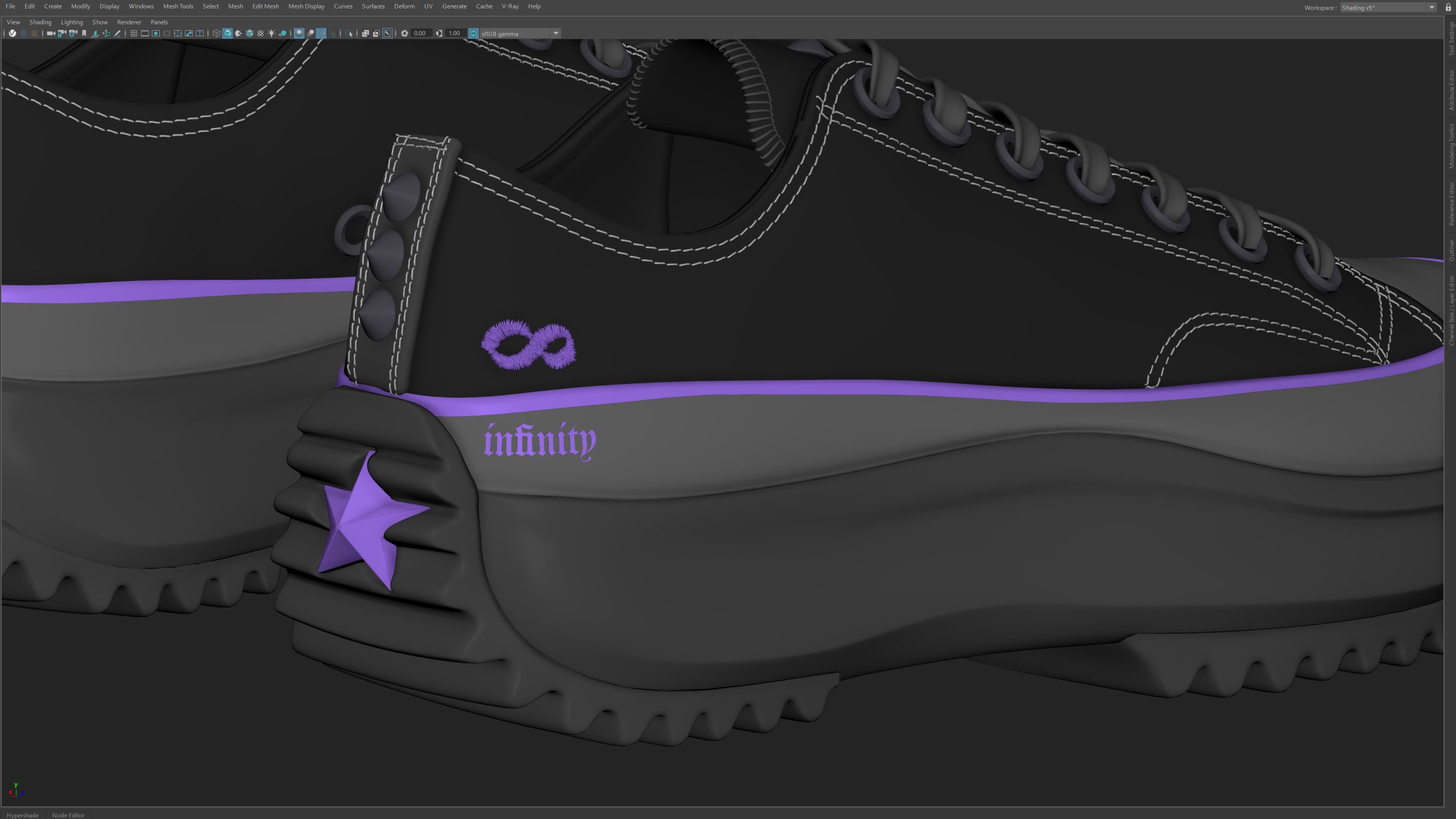Select the Grease Pencil icon
1456x819 pixels.
click(x=117, y=33)
